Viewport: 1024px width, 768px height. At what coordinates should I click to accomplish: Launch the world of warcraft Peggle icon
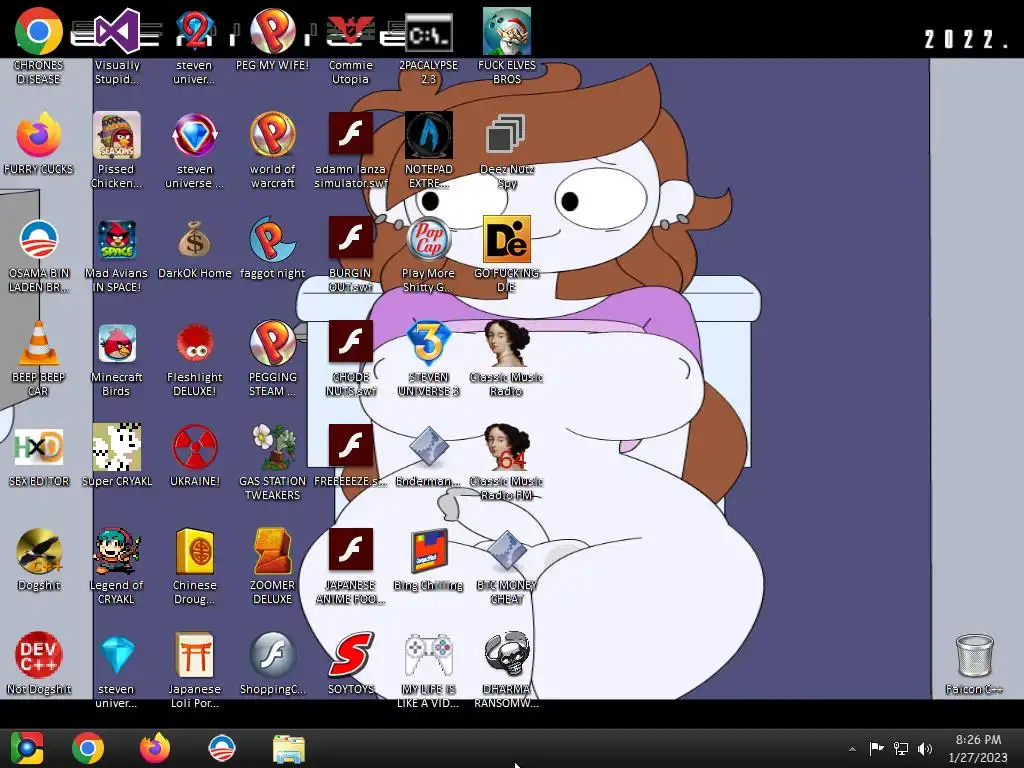pos(272,136)
